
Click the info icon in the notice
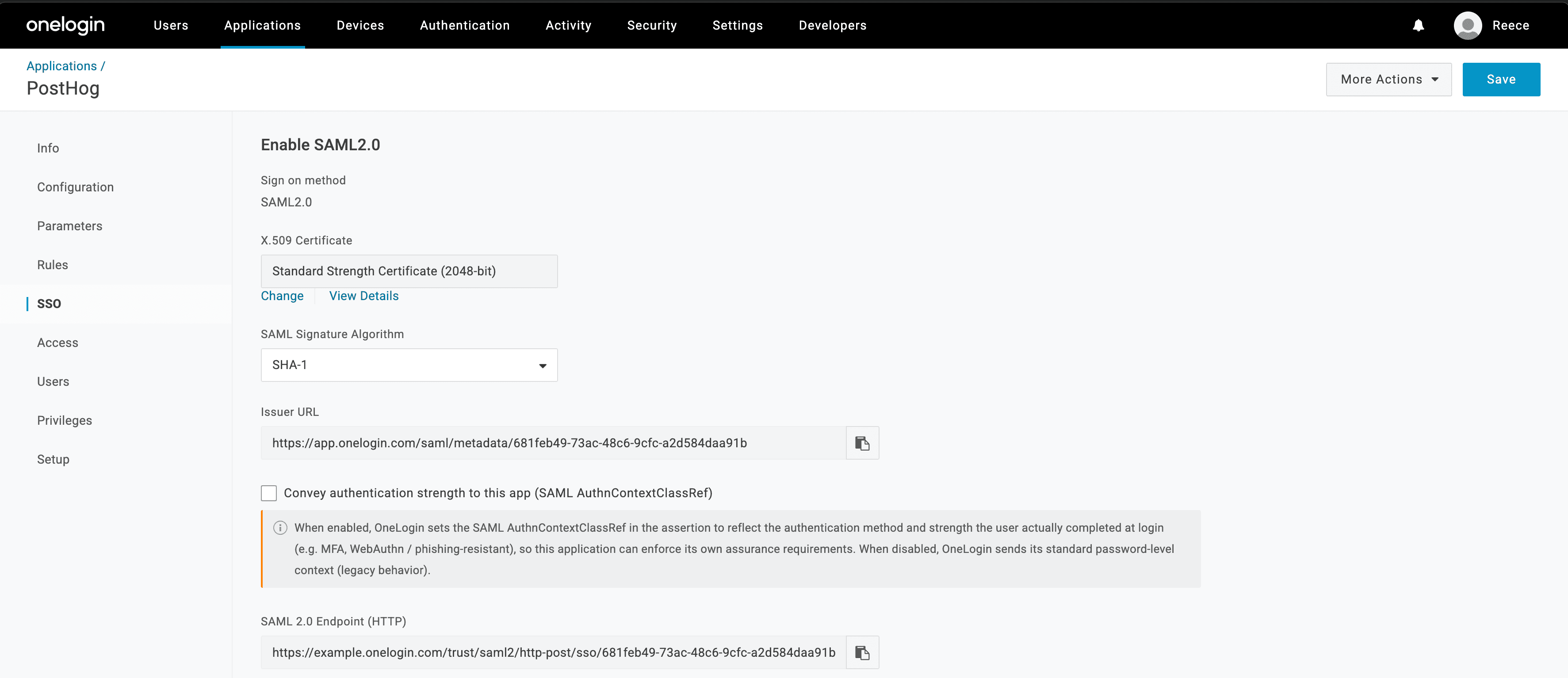[280, 528]
